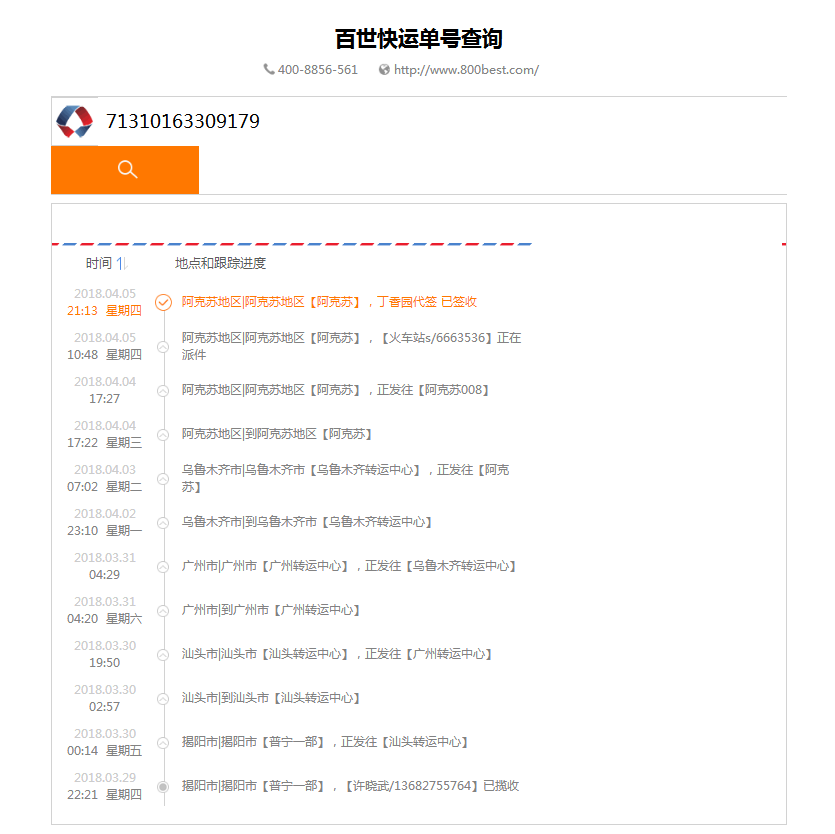Click the filled start marker for 22:21 星期四

coord(163,787)
